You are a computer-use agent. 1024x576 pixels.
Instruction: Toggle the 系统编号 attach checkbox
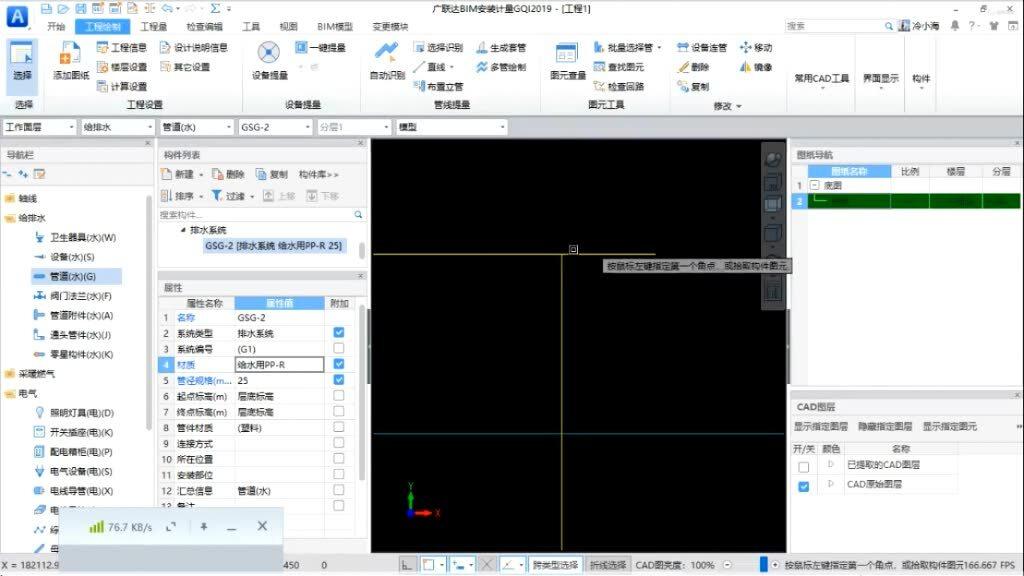pyautogui.click(x=339, y=348)
